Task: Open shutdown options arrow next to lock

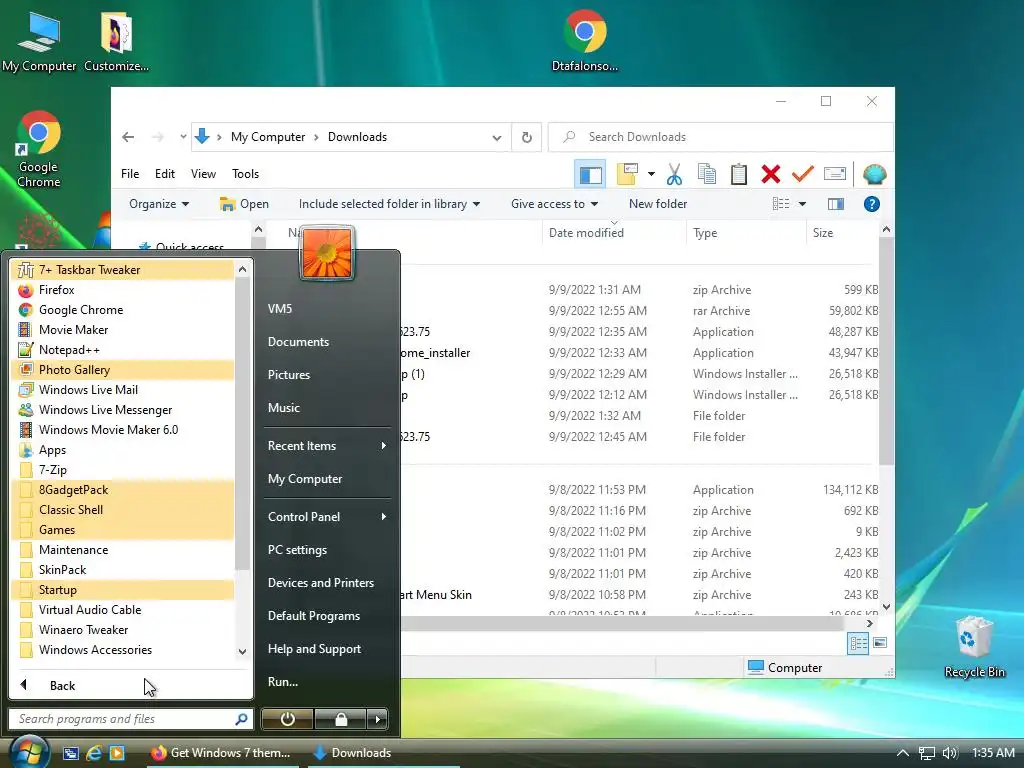Action: coord(377,719)
